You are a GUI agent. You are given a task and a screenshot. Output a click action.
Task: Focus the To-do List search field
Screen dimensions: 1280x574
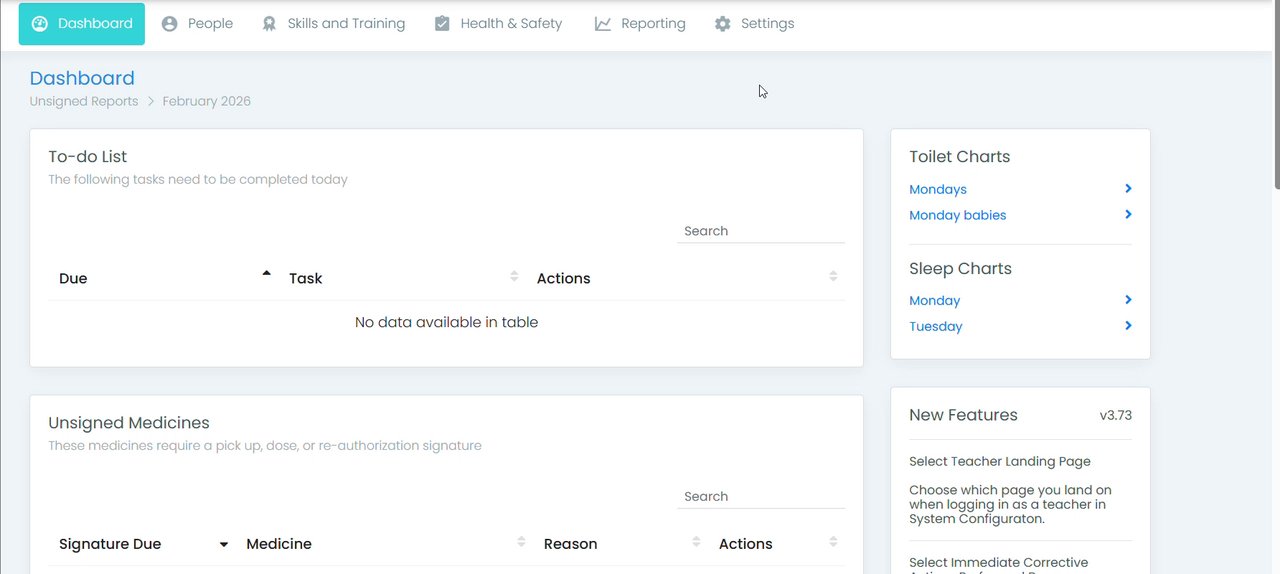[760, 231]
